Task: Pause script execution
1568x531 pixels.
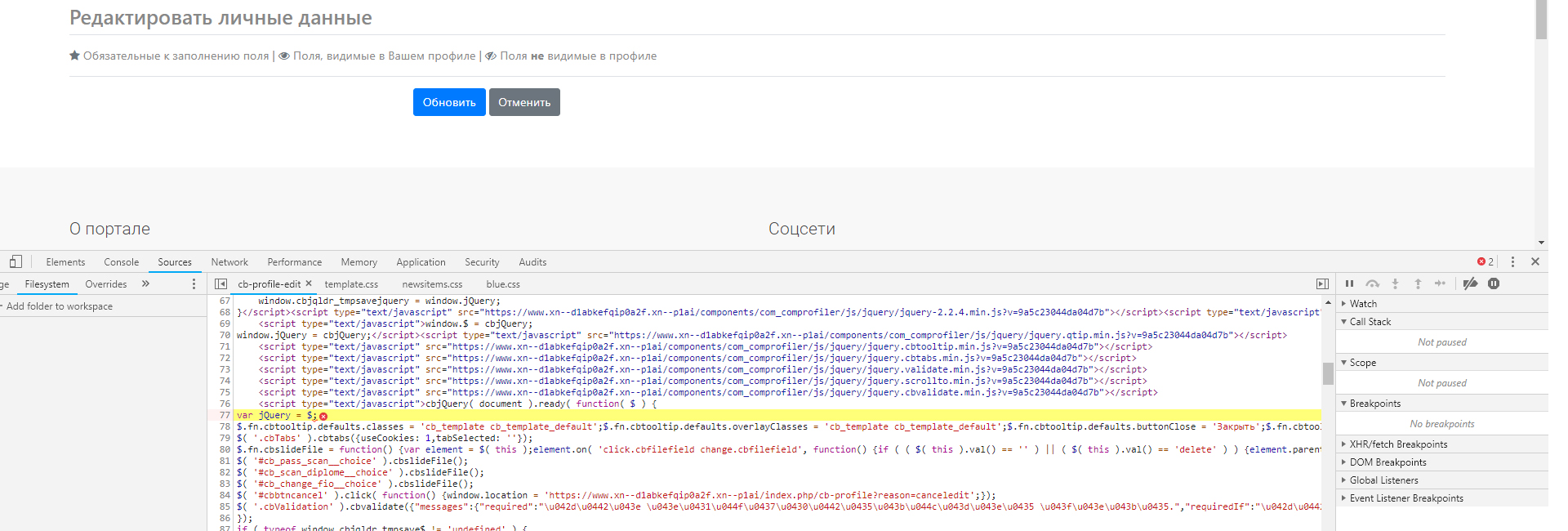Action: [x=1349, y=283]
